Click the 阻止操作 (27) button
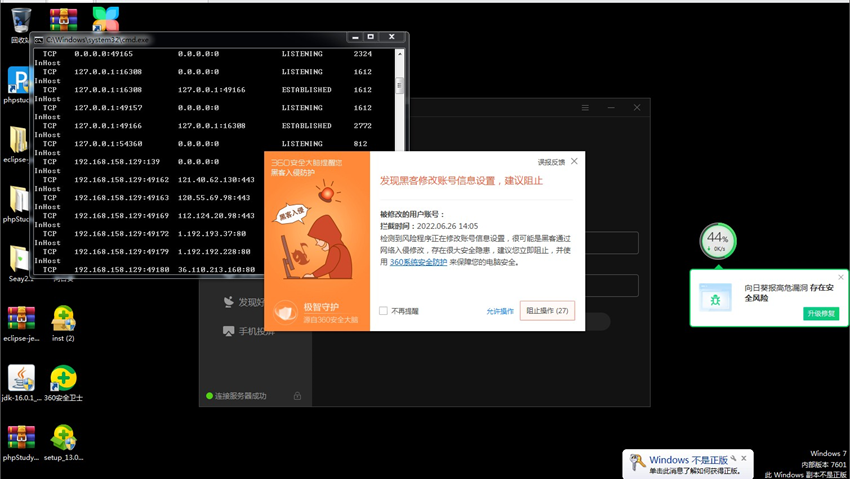The image size is (850, 479). [x=547, y=310]
